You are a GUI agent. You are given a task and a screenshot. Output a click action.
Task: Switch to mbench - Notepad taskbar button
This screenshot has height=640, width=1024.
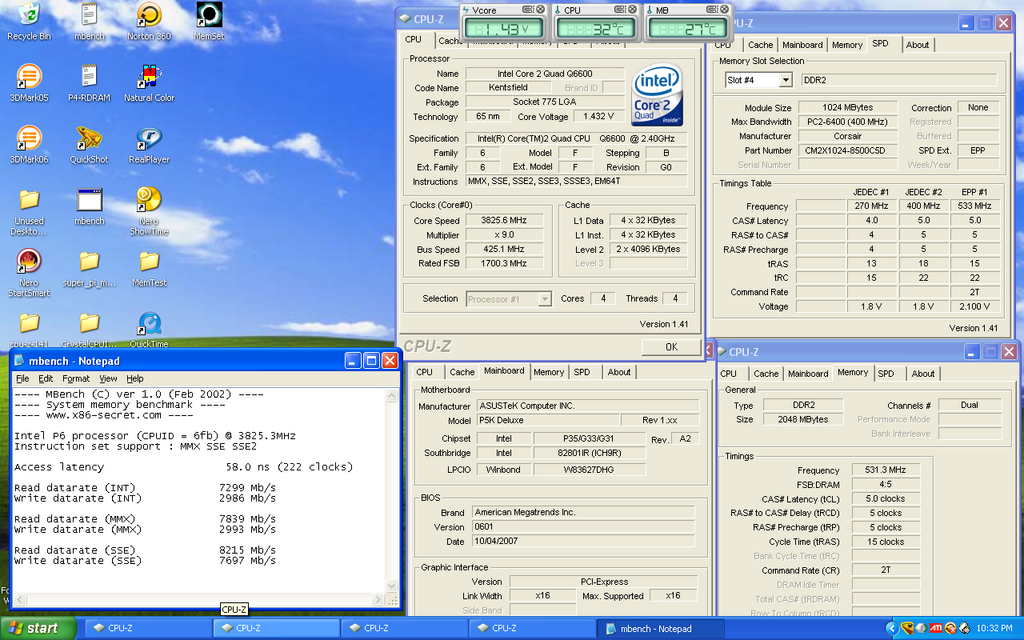pyautogui.click(x=659, y=628)
